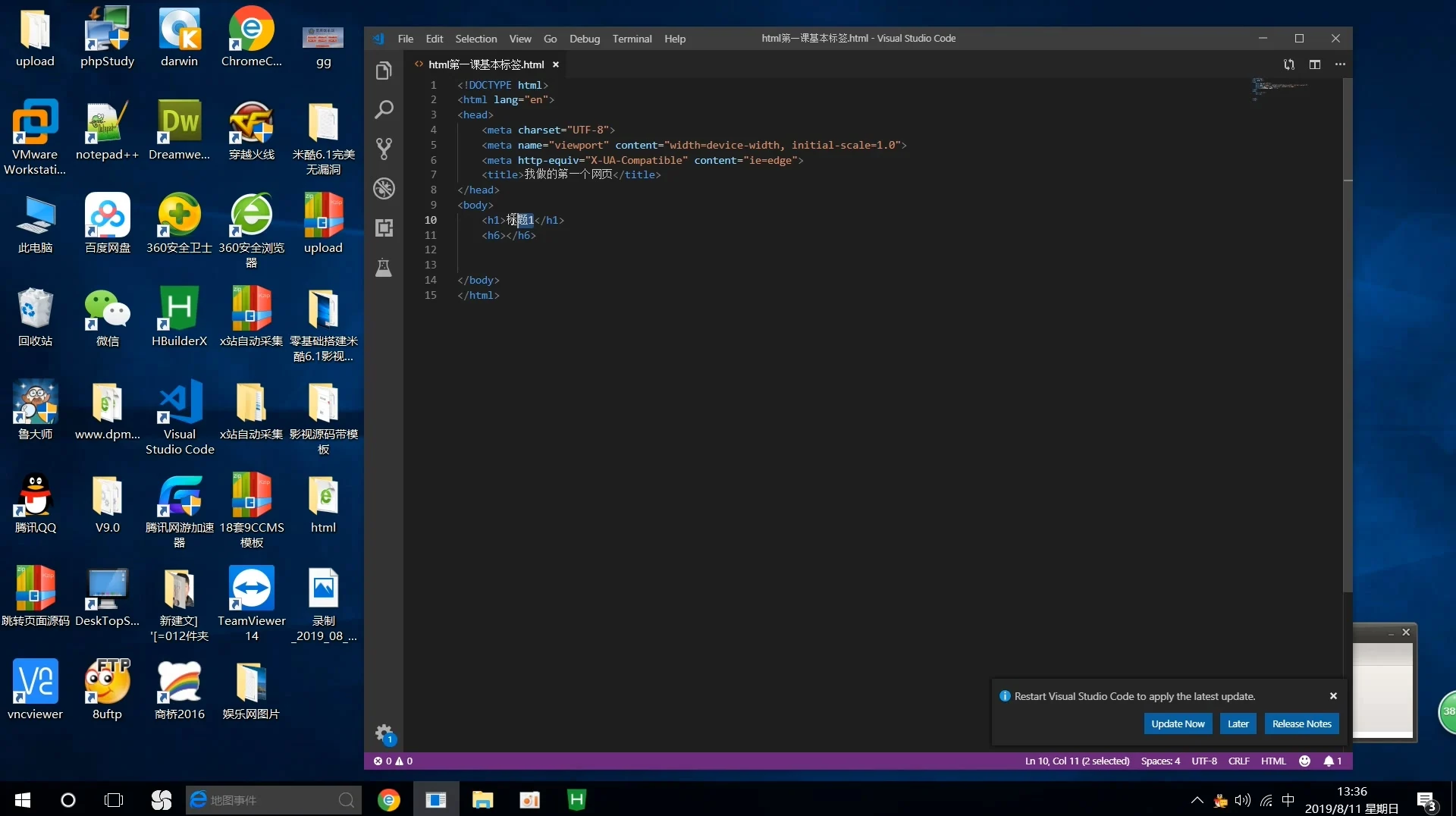Select the html第一课基本标签.html editor tab
Viewport: 1456px width, 816px height.
pyautogui.click(x=486, y=64)
